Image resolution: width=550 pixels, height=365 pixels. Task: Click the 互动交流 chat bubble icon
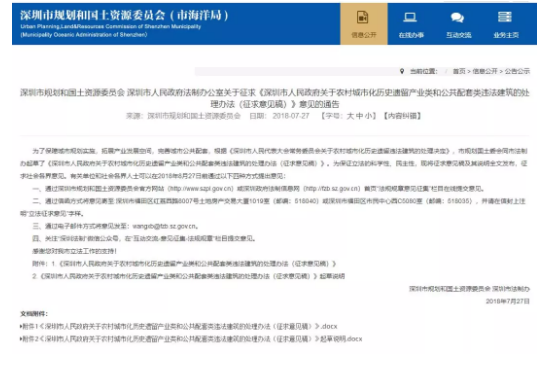457,17
